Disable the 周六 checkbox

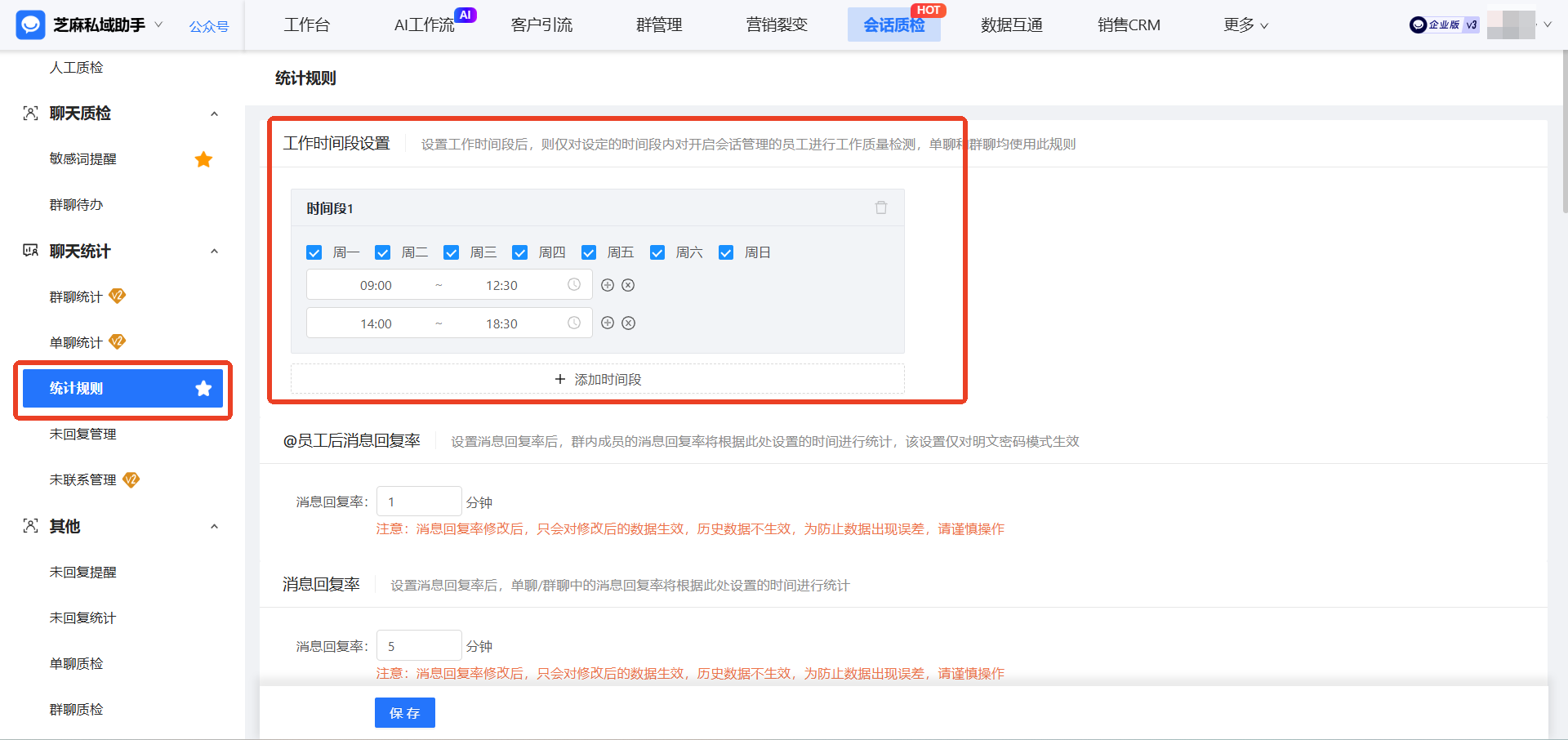pyautogui.click(x=657, y=252)
